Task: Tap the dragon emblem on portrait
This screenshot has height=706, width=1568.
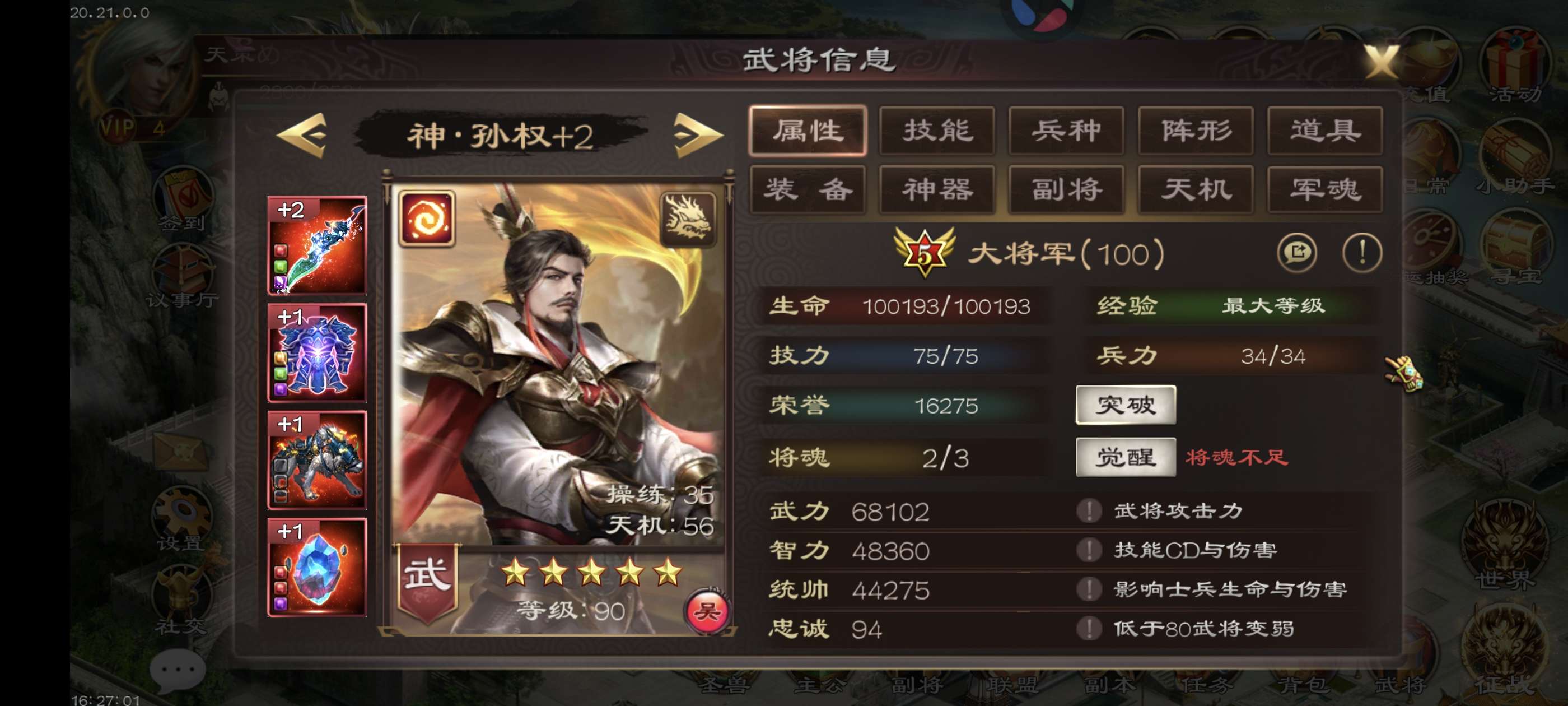Action: [688, 219]
